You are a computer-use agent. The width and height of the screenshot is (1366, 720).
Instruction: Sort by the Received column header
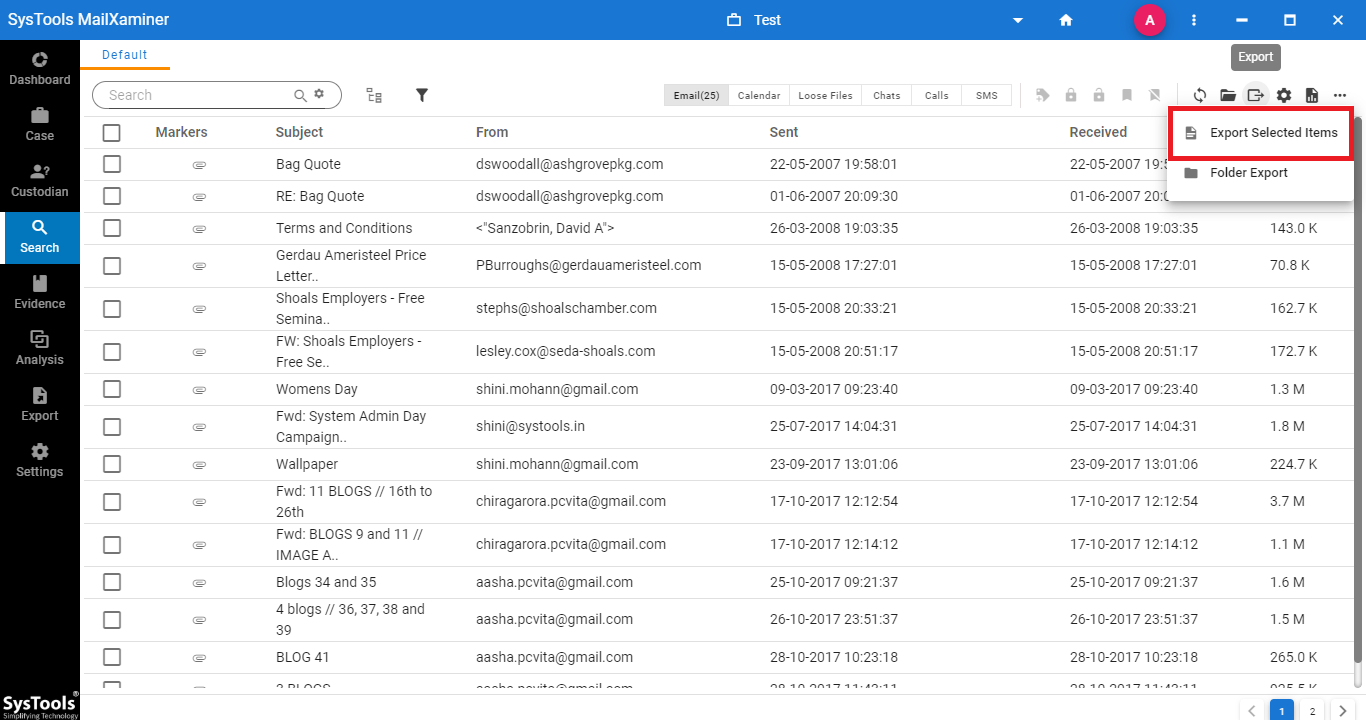pos(1098,132)
